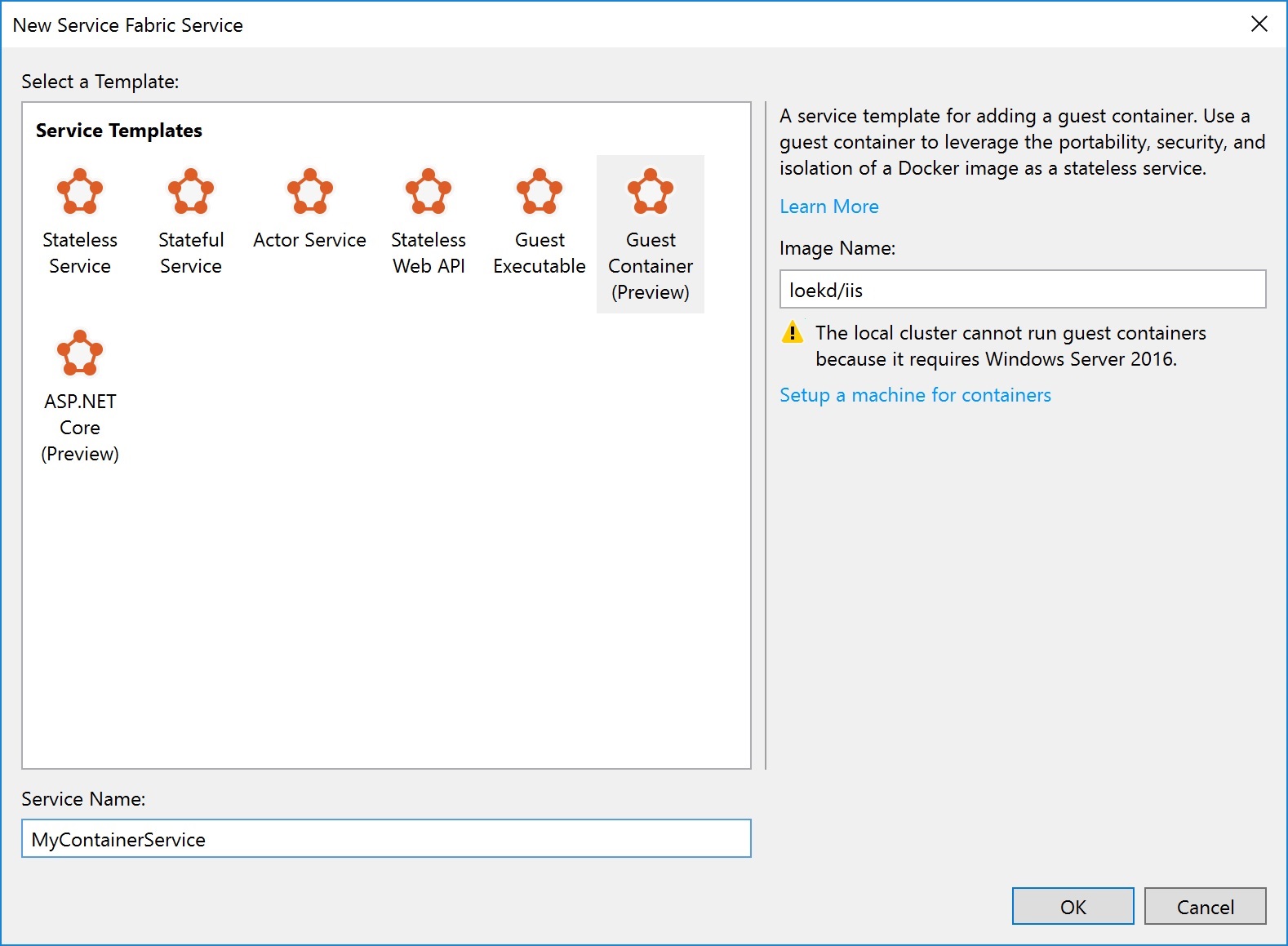Click the 'Service Templates' heading
The image size is (1288, 946).
[119, 131]
